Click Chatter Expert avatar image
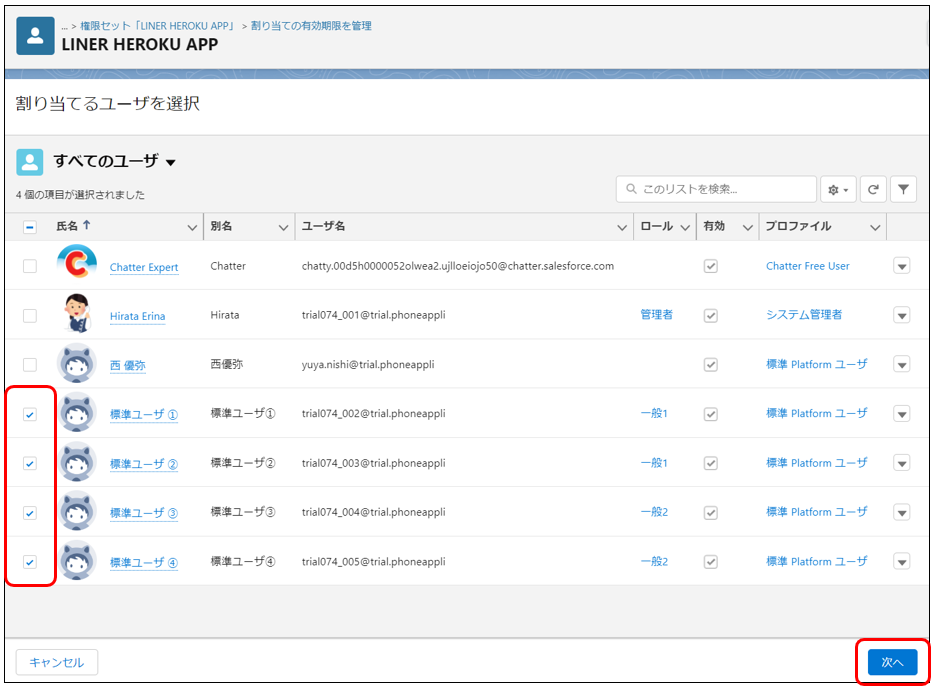The height and width of the screenshot is (691, 935). (x=77, y=263)
